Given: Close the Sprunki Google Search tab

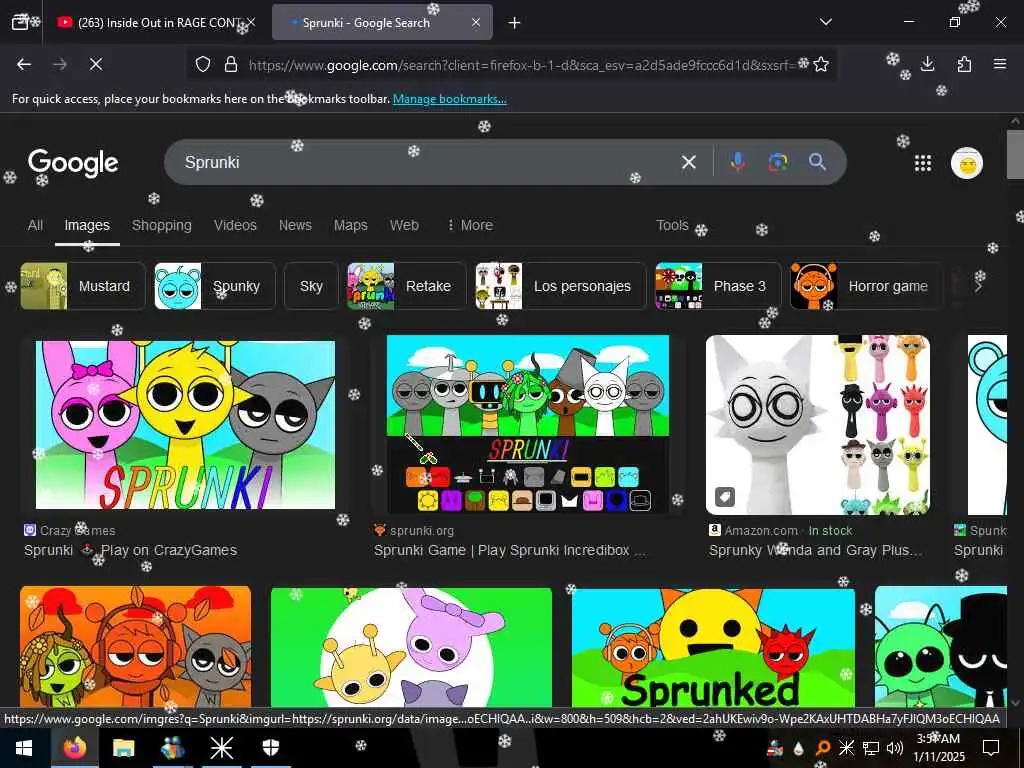Looking at the screenshot, I should (x=476, y=22).
